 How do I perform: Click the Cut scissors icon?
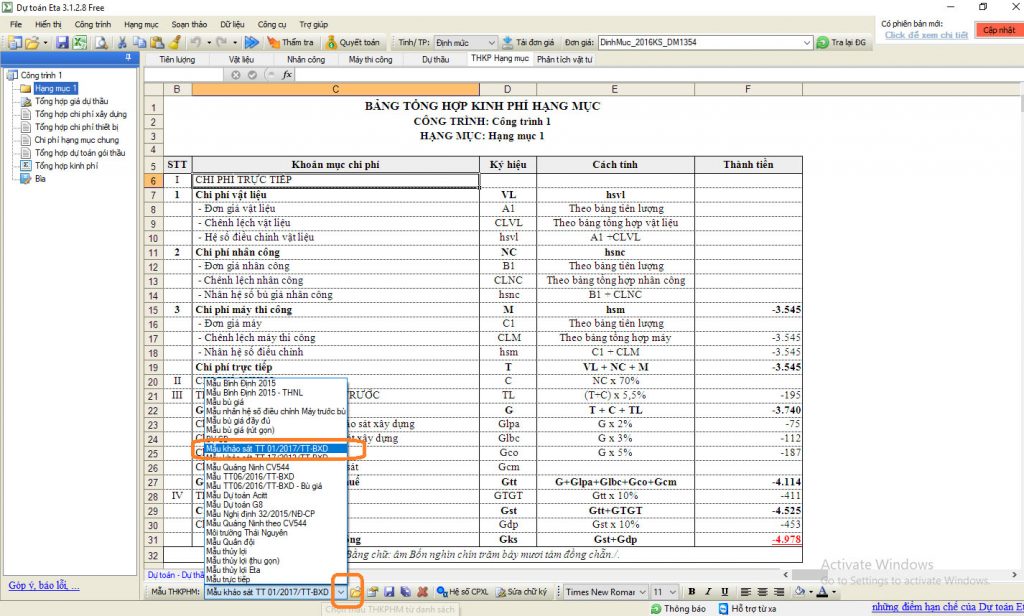click(x=122, y=43)
